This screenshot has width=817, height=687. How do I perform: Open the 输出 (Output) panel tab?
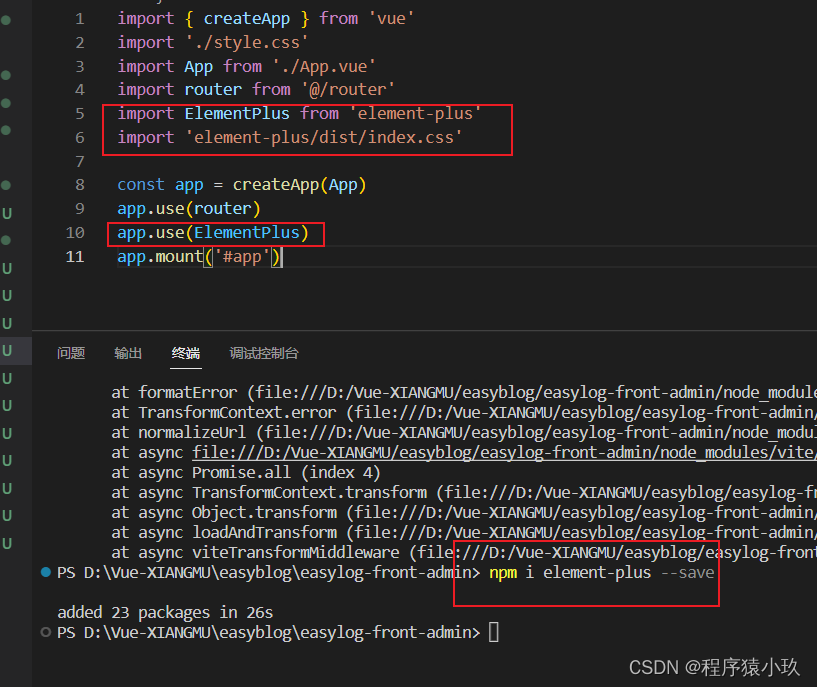tap(128, 352)
